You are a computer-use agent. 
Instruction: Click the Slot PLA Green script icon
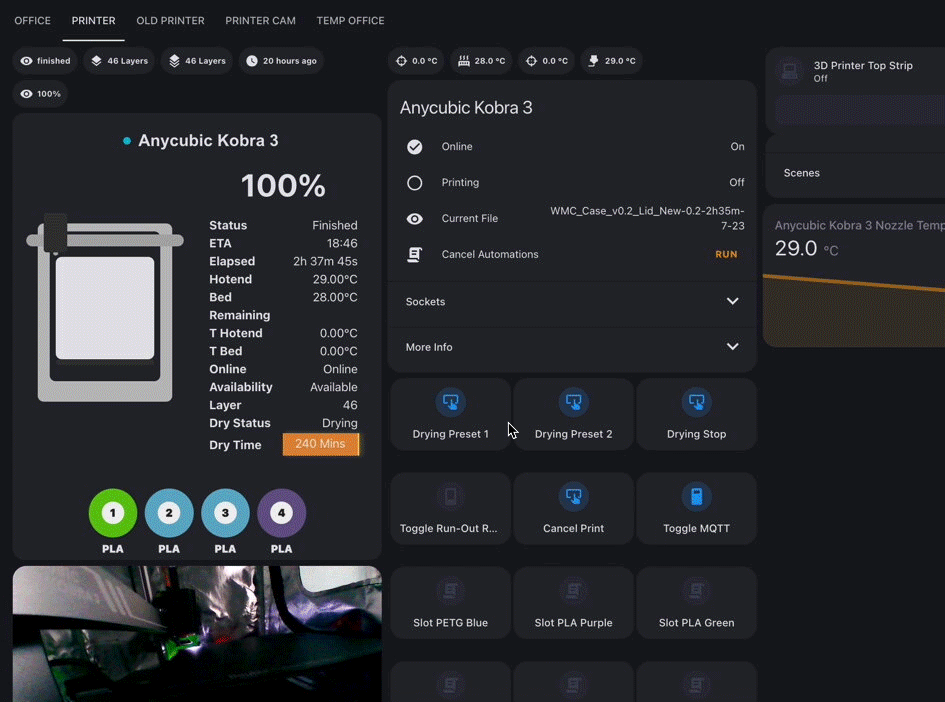697,591
